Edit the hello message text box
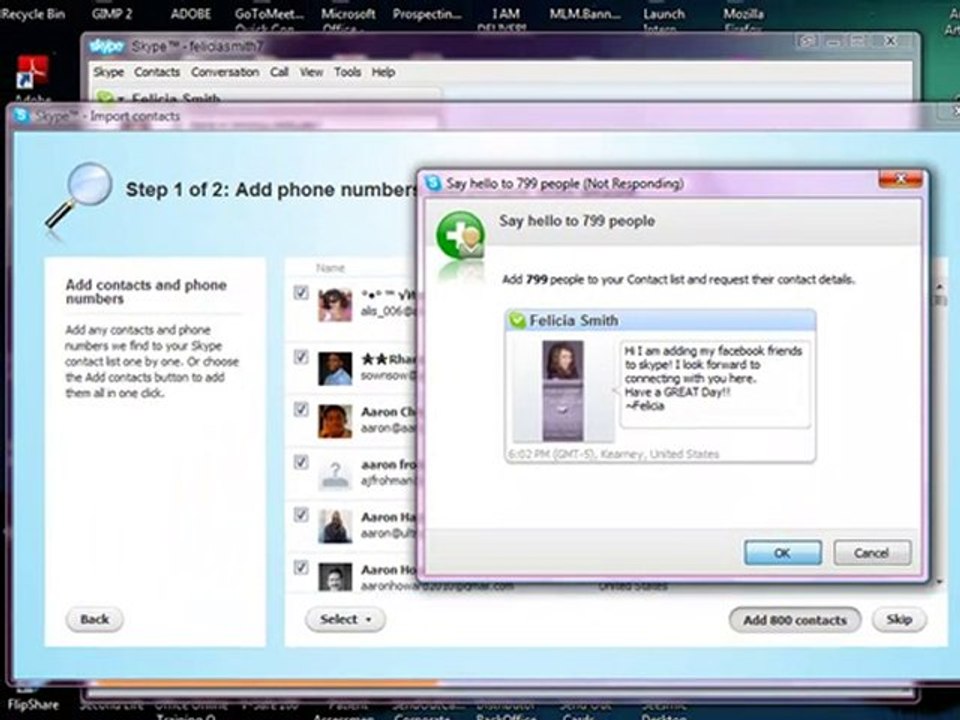Image resolution: width=960 pixels, height=720 pixels. coord(714,384)
